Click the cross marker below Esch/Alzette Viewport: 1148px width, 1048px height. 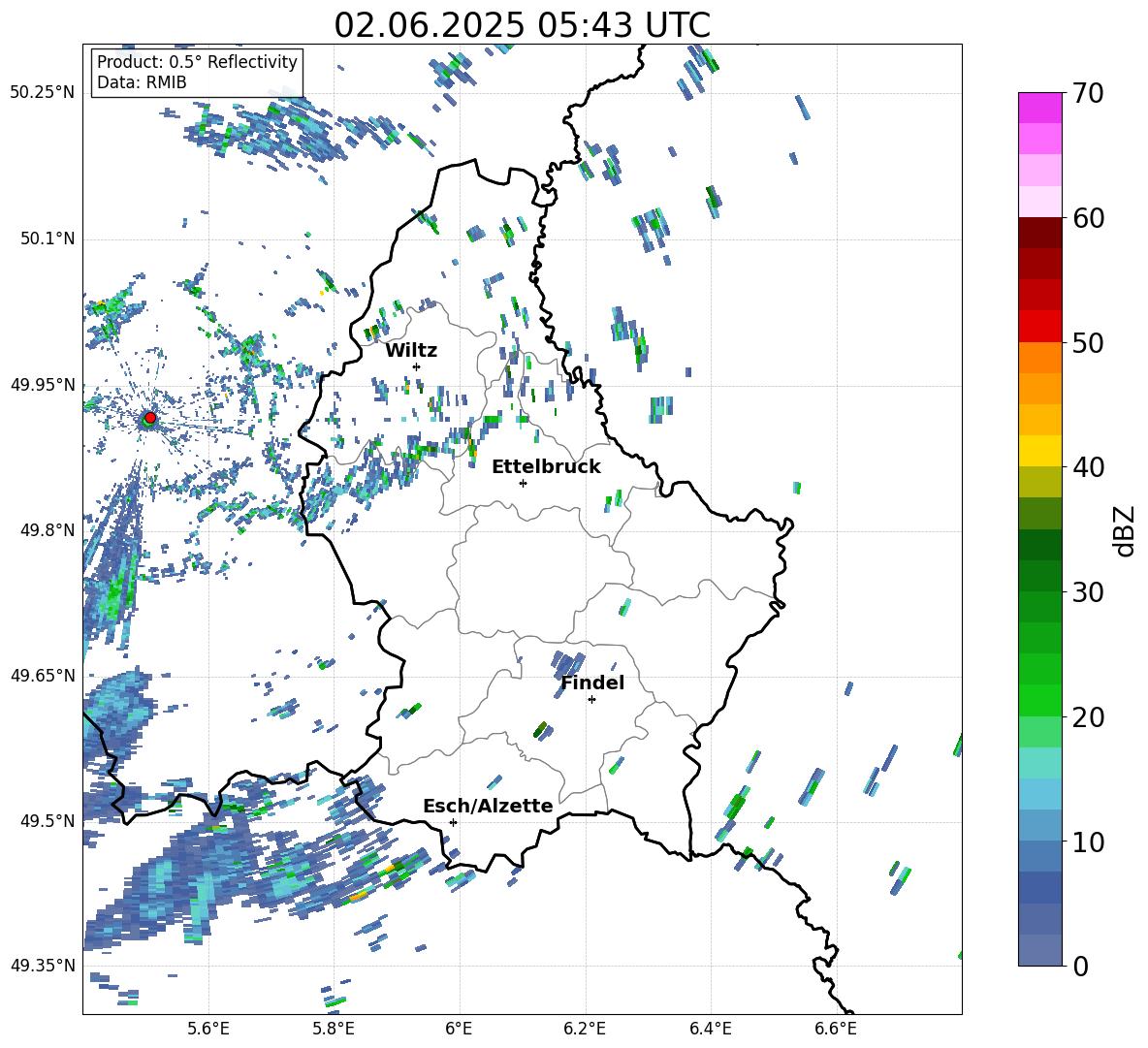[x=453, y=822]
